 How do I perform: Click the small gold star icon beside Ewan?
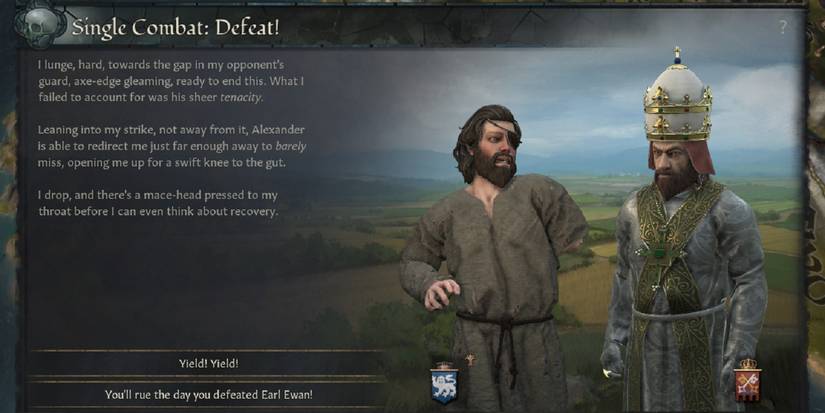(x=470, y=359)
